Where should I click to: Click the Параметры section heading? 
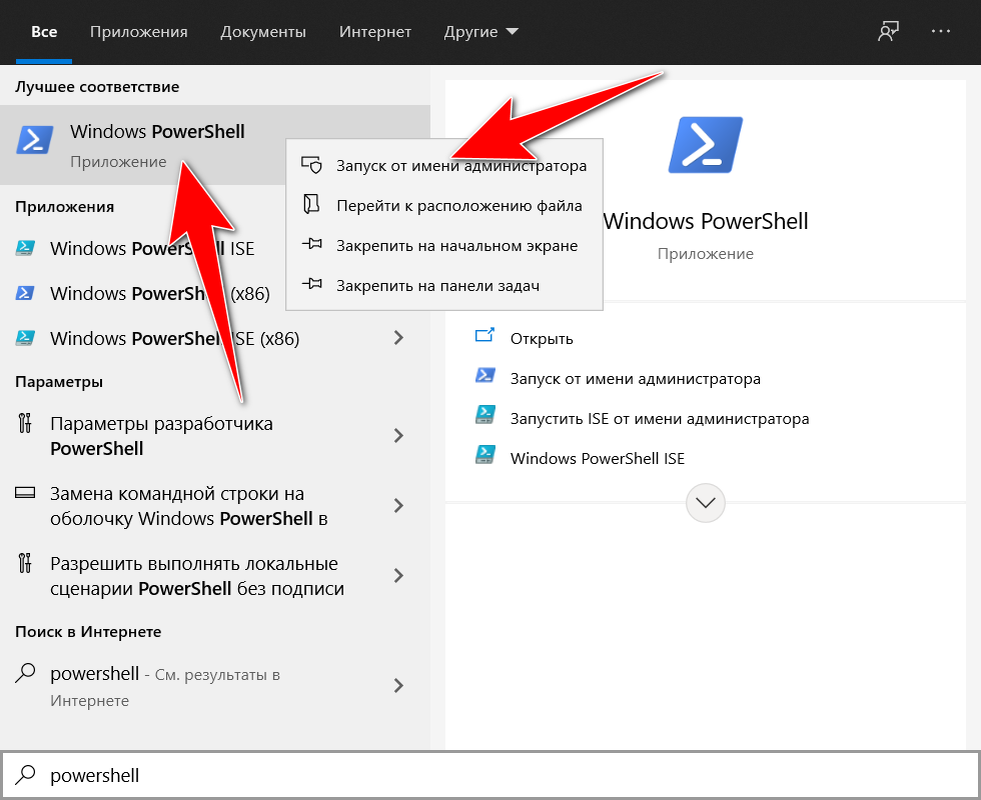[59, 382]
